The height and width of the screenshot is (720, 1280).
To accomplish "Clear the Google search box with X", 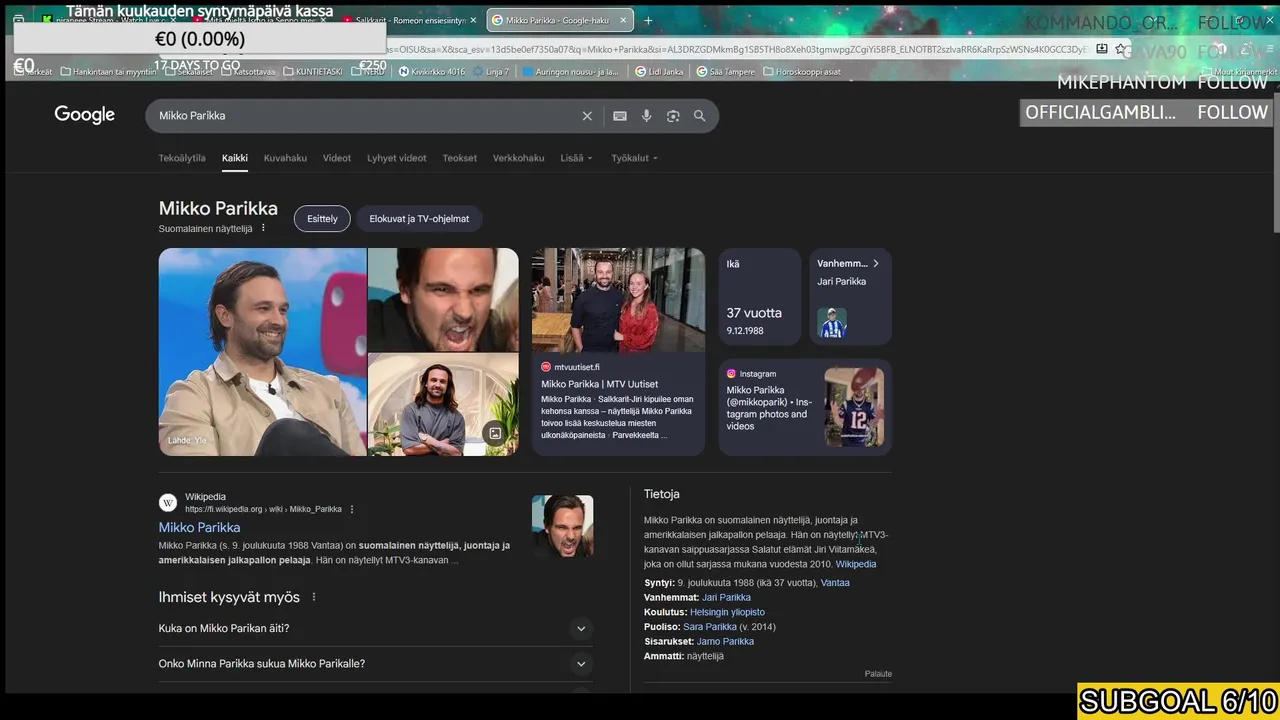I will pos(587,116).
